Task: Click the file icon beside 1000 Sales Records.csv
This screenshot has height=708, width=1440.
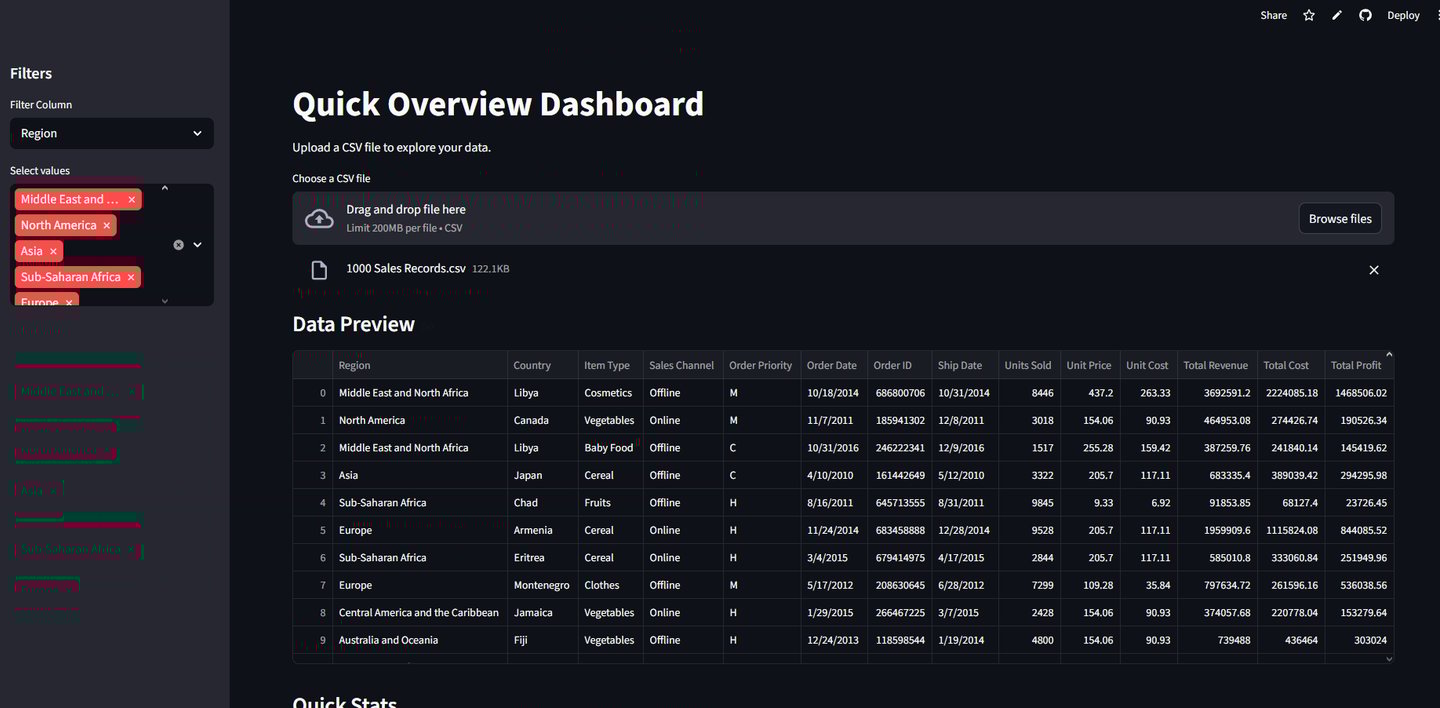Action: click(x=319, y=270)
